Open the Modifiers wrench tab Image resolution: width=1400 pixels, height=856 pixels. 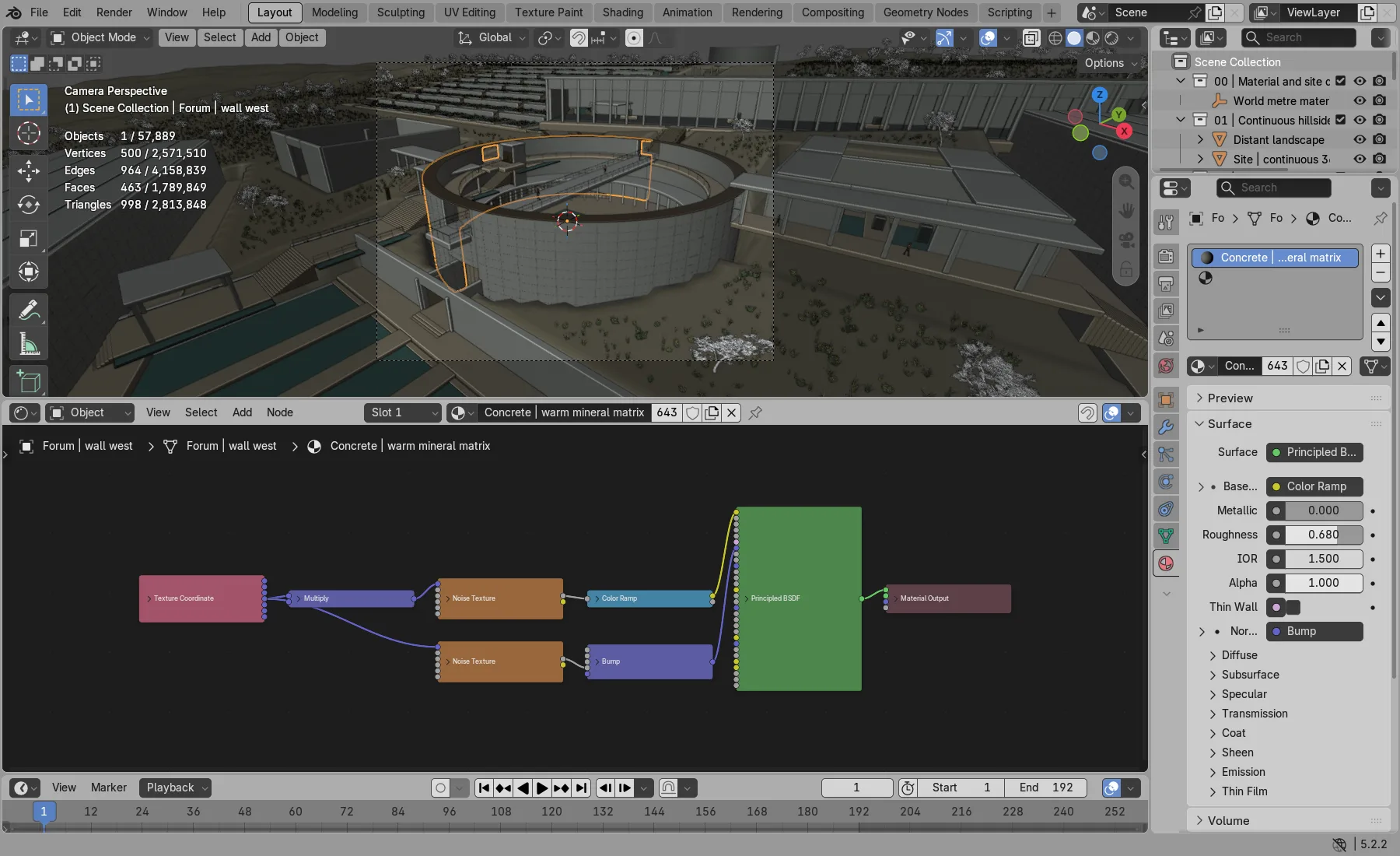tap(1165, 427)
